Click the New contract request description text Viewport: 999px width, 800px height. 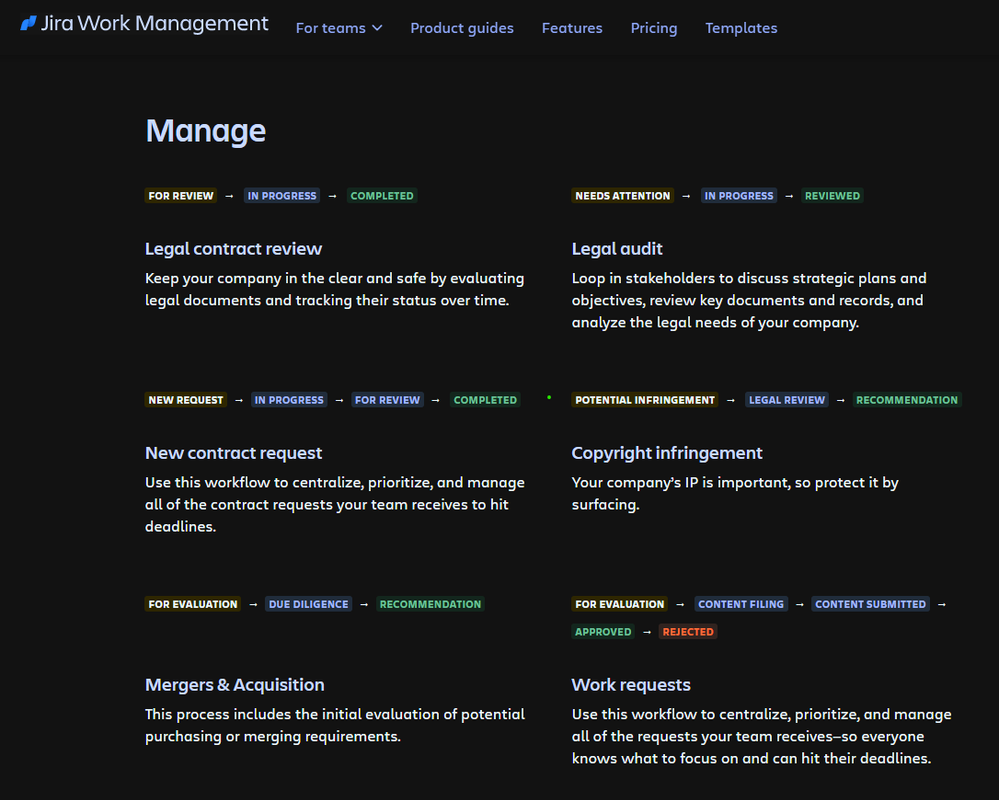point(334,504)
